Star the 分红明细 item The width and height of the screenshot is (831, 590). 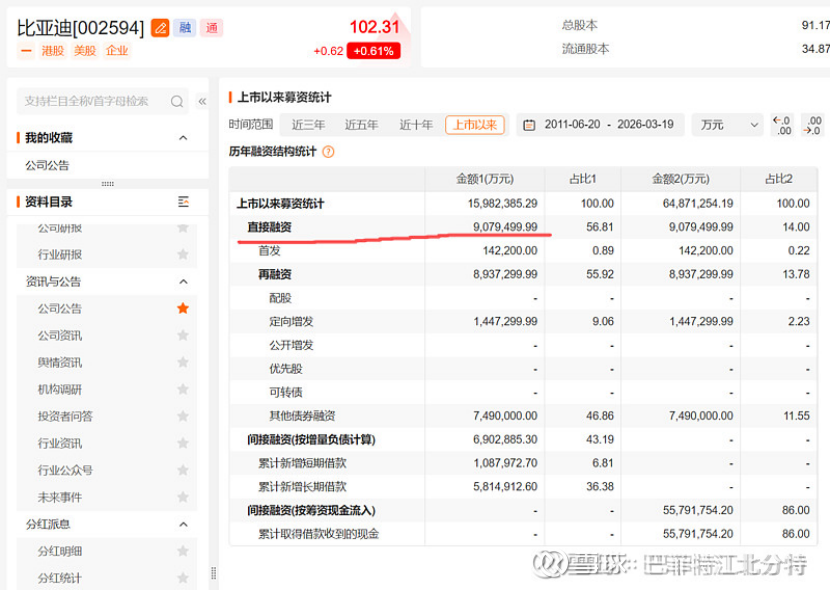(x=183, y=551)
